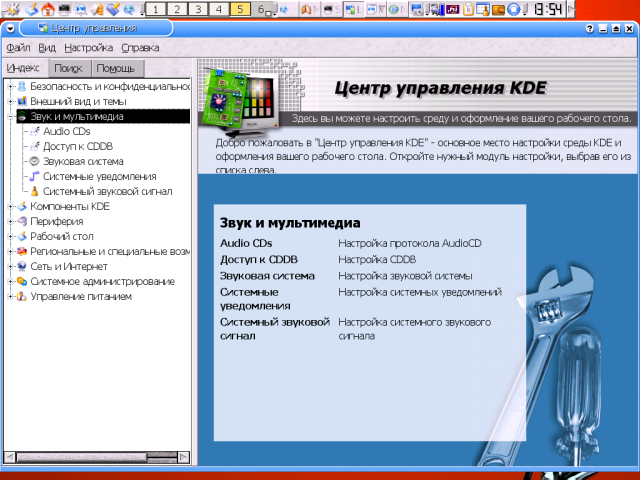Collapse the Звук и мультимедиа tree branch
The height and width of the screenshot is (480, 640).
coord(9,116)
